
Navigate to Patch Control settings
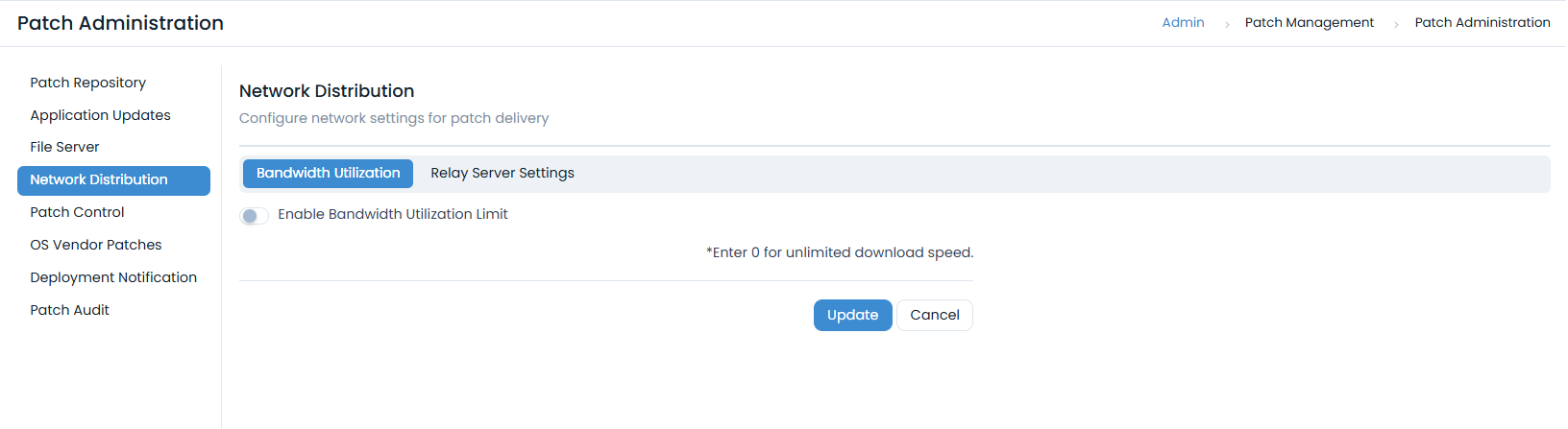[x=77, y=212]
